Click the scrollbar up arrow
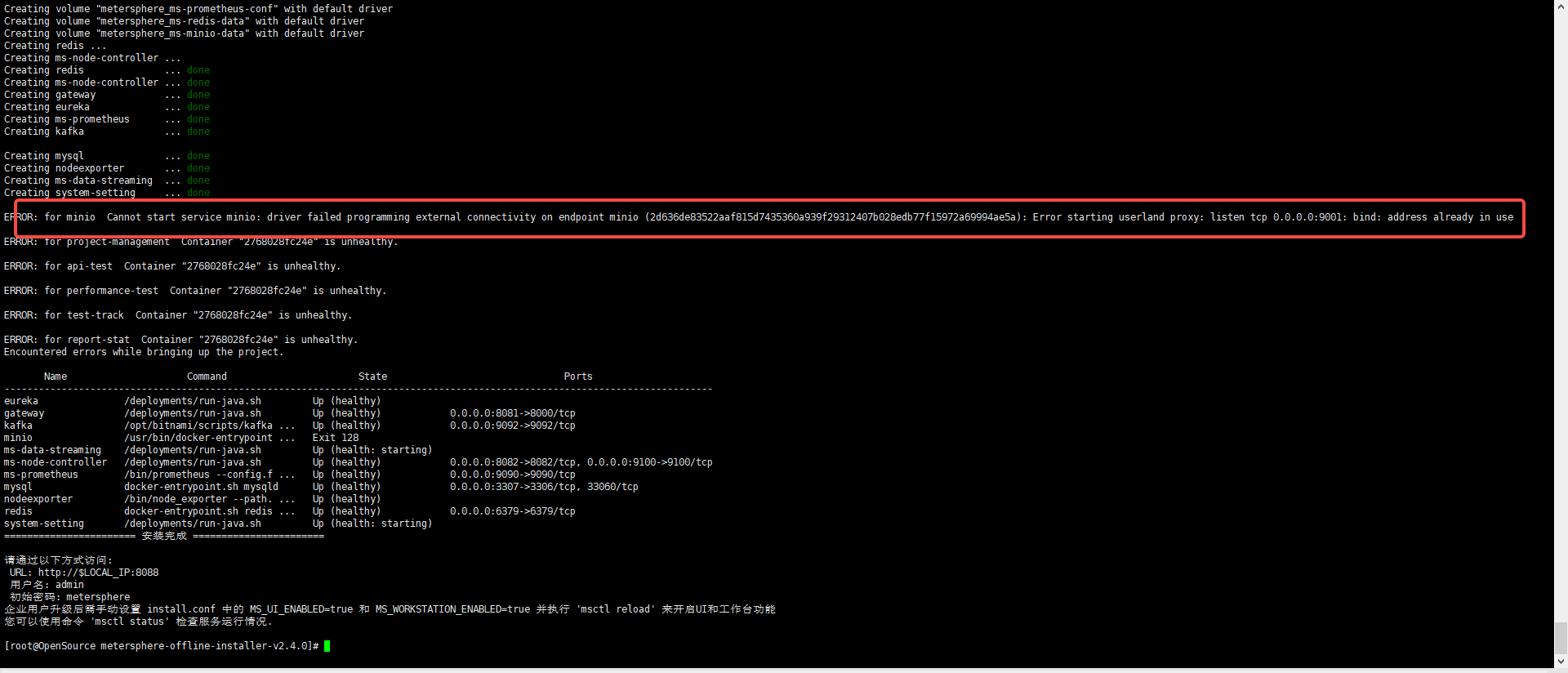Screen dimensions: 1568x673 [1561, 6]
